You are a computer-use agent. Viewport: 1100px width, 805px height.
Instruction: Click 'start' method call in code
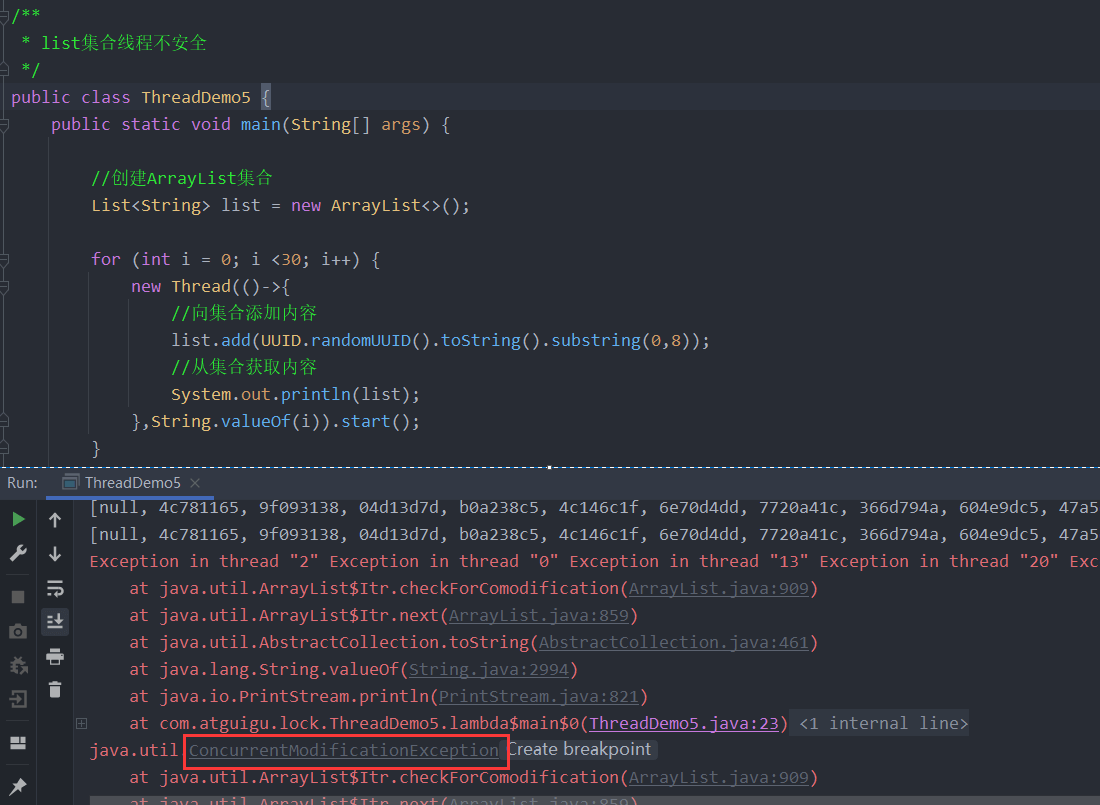click(365, 422)
